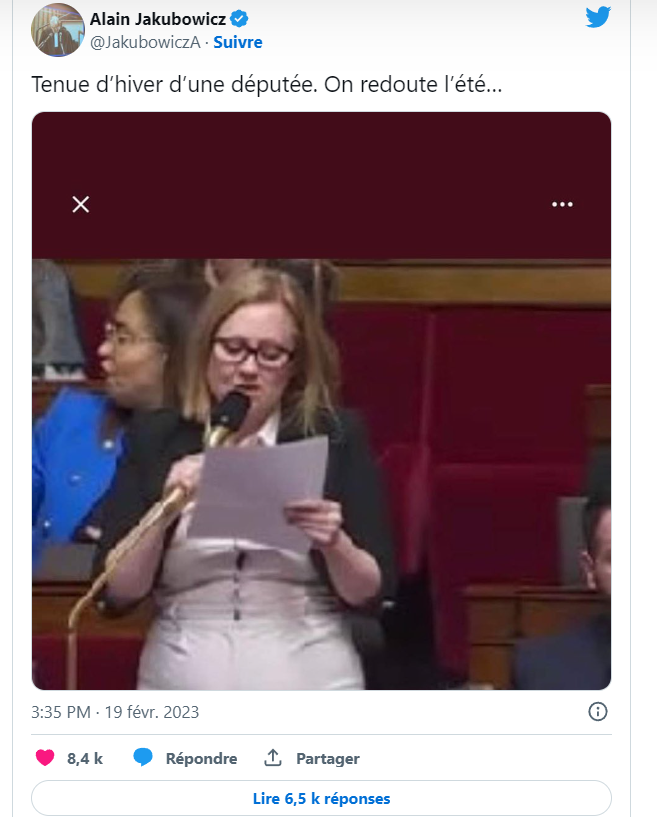Screen dimensions: 657x817
Task: Open the three-dots media options menu
Action: point(562,204)
